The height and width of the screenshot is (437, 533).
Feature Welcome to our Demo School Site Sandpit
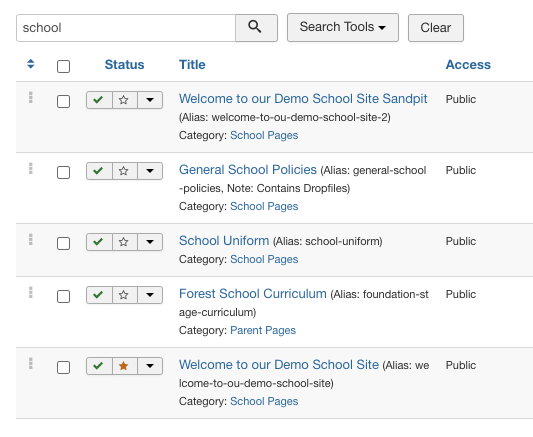click(x=125, y=100)
